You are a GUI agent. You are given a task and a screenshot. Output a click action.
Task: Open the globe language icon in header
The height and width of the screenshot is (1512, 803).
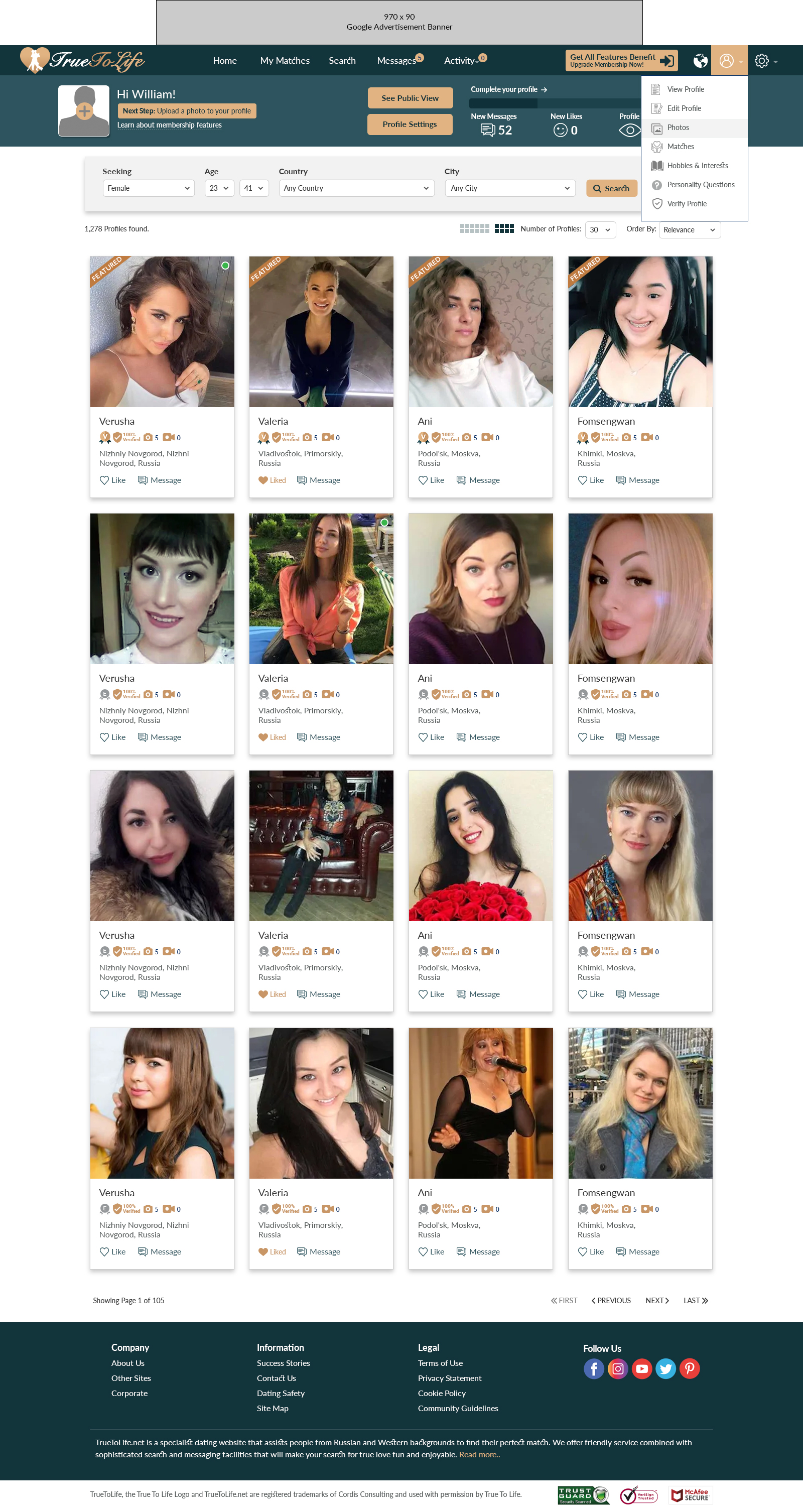tap(700, 60)
